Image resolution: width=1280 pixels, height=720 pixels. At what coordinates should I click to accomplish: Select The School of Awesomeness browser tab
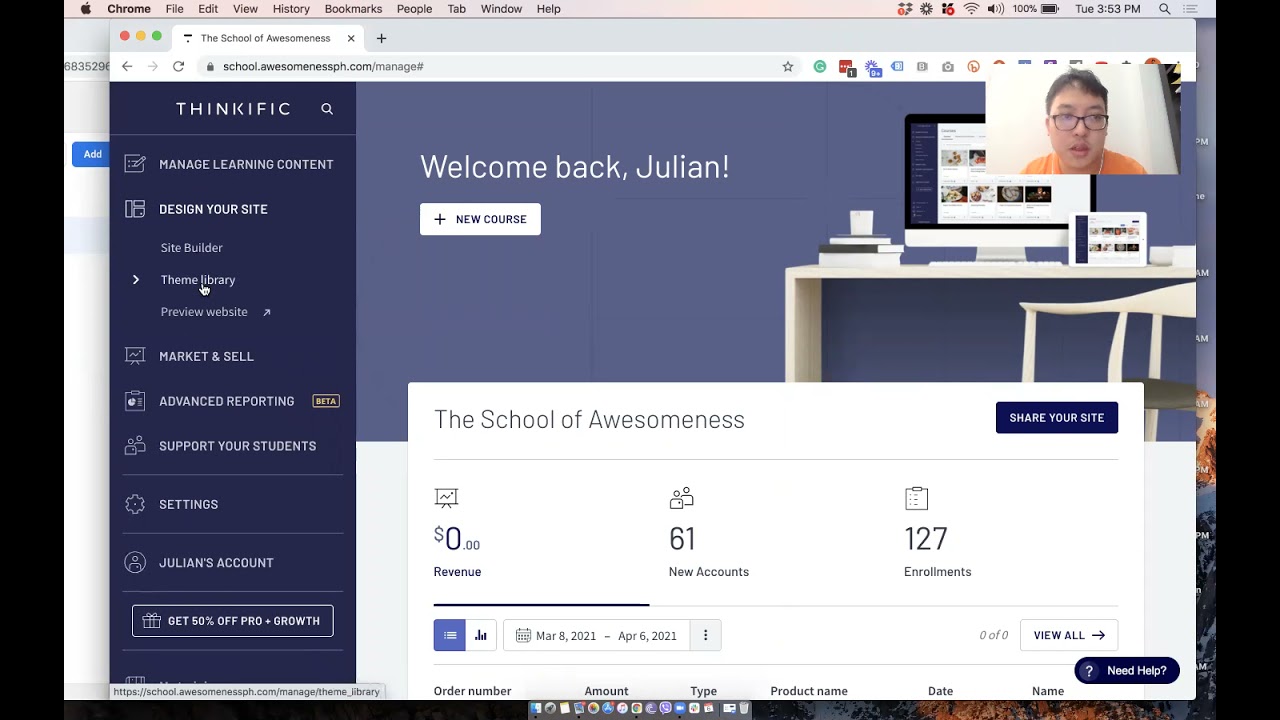265,38
